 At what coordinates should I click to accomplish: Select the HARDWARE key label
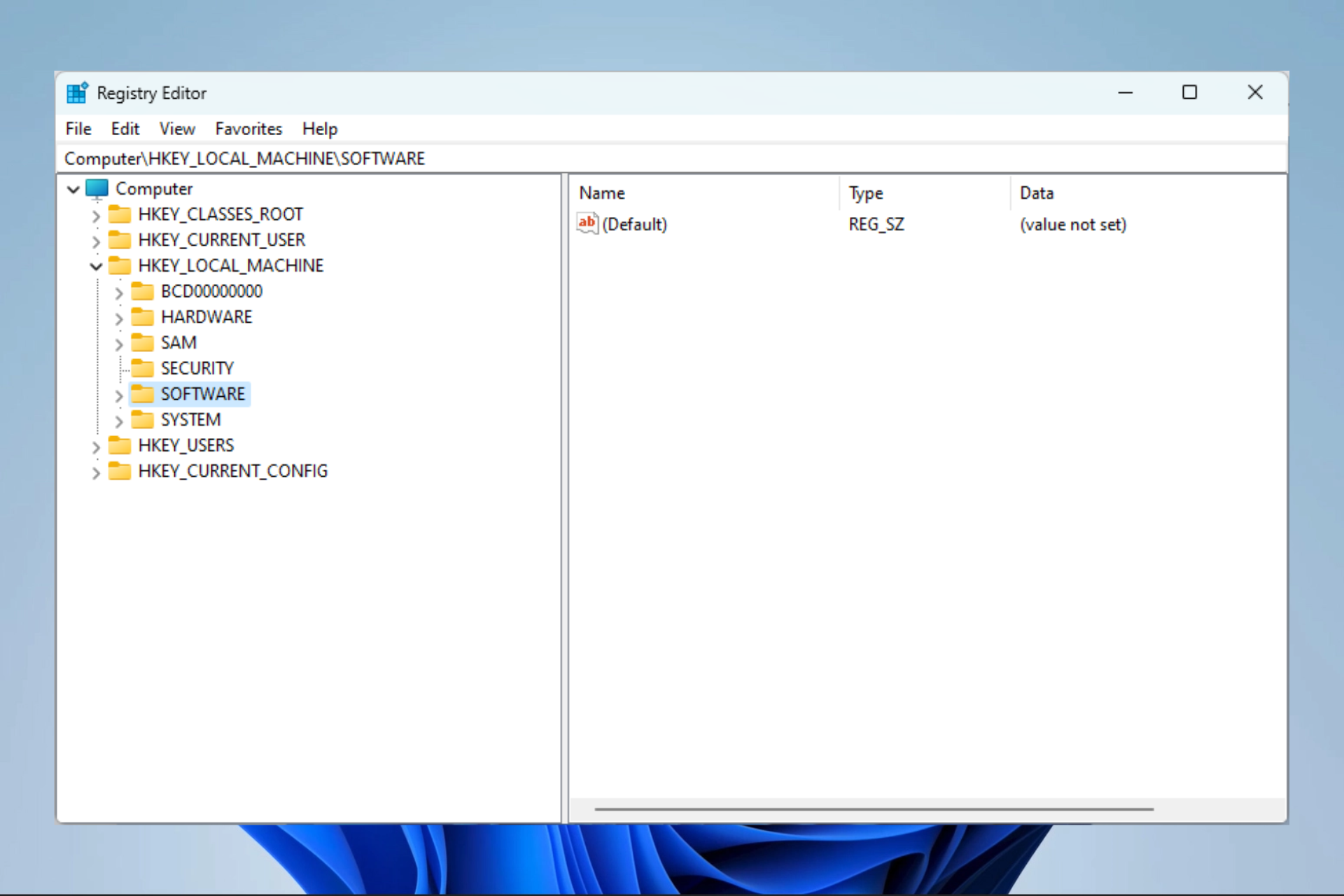206,317
